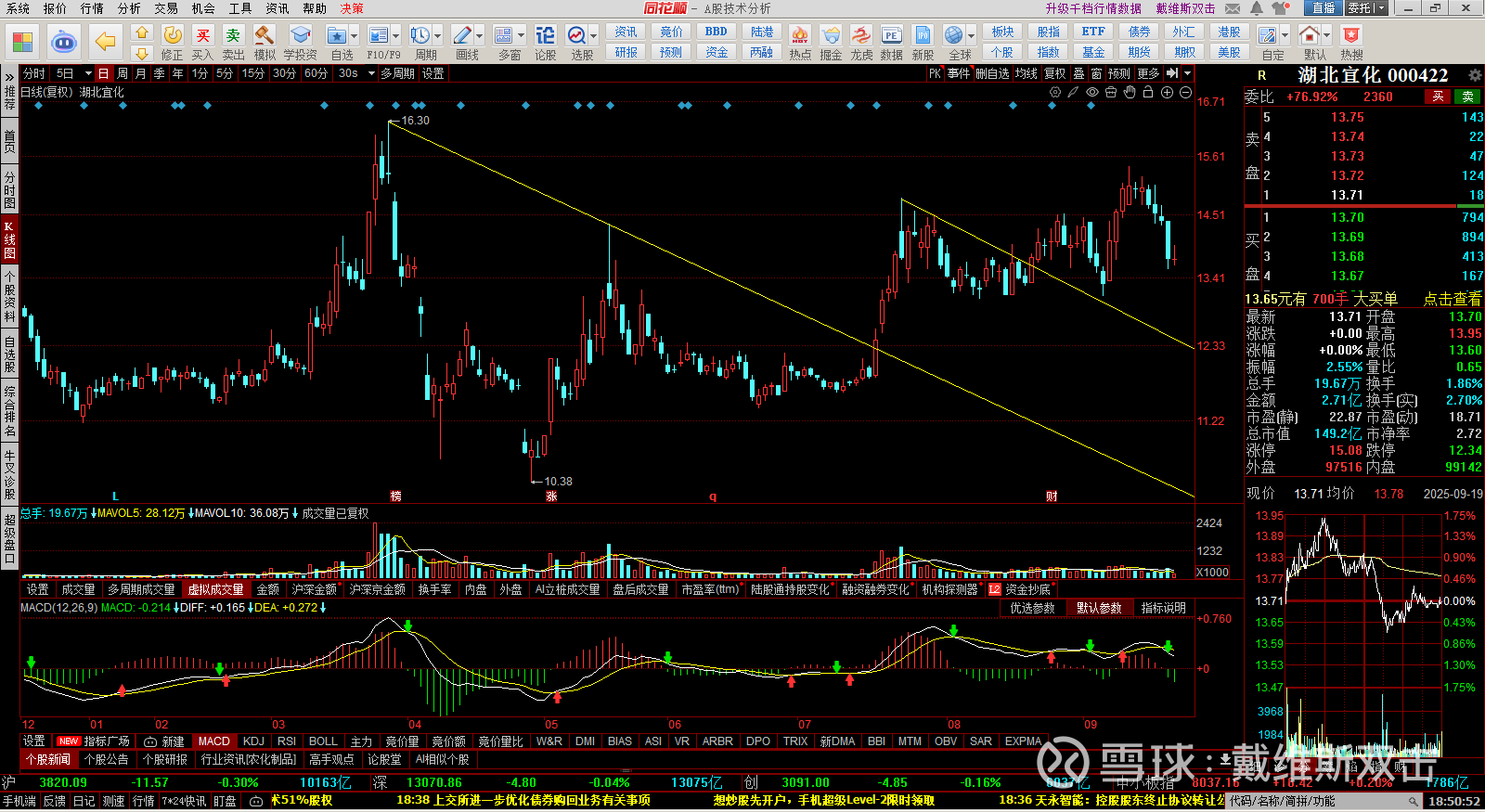
Task: Open 多窗 dropdown arrow
Action: point(521,36)
